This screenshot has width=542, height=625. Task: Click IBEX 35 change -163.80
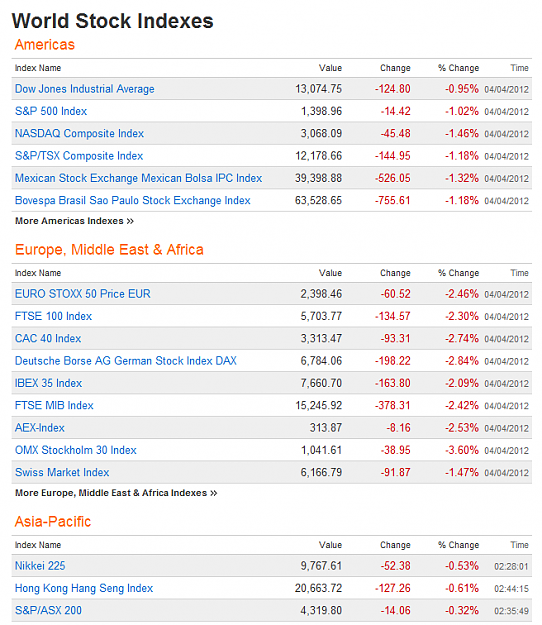tap(393, 383)
